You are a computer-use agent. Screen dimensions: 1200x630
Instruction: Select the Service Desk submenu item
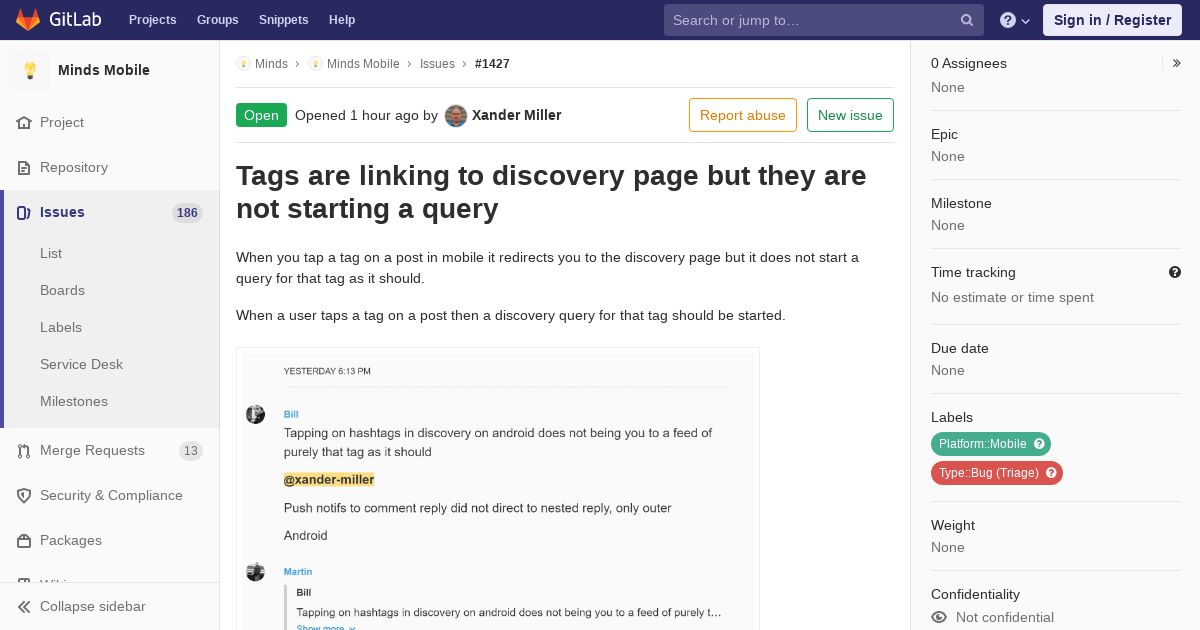[x=81, y=364]
